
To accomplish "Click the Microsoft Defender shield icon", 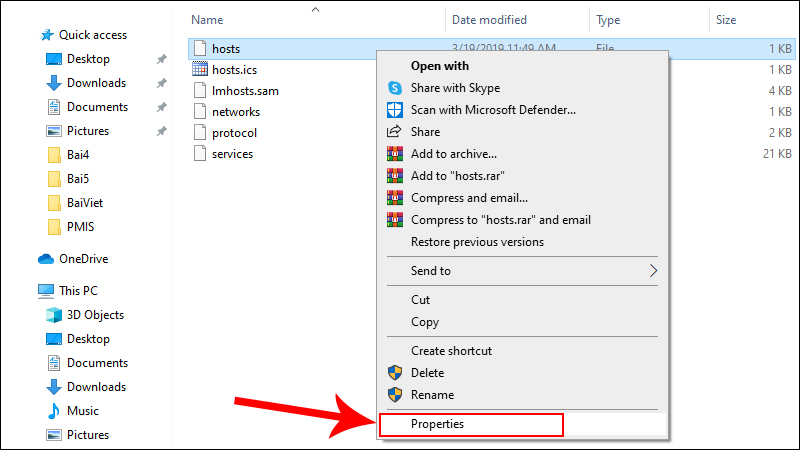I will (x=394, y=110).
